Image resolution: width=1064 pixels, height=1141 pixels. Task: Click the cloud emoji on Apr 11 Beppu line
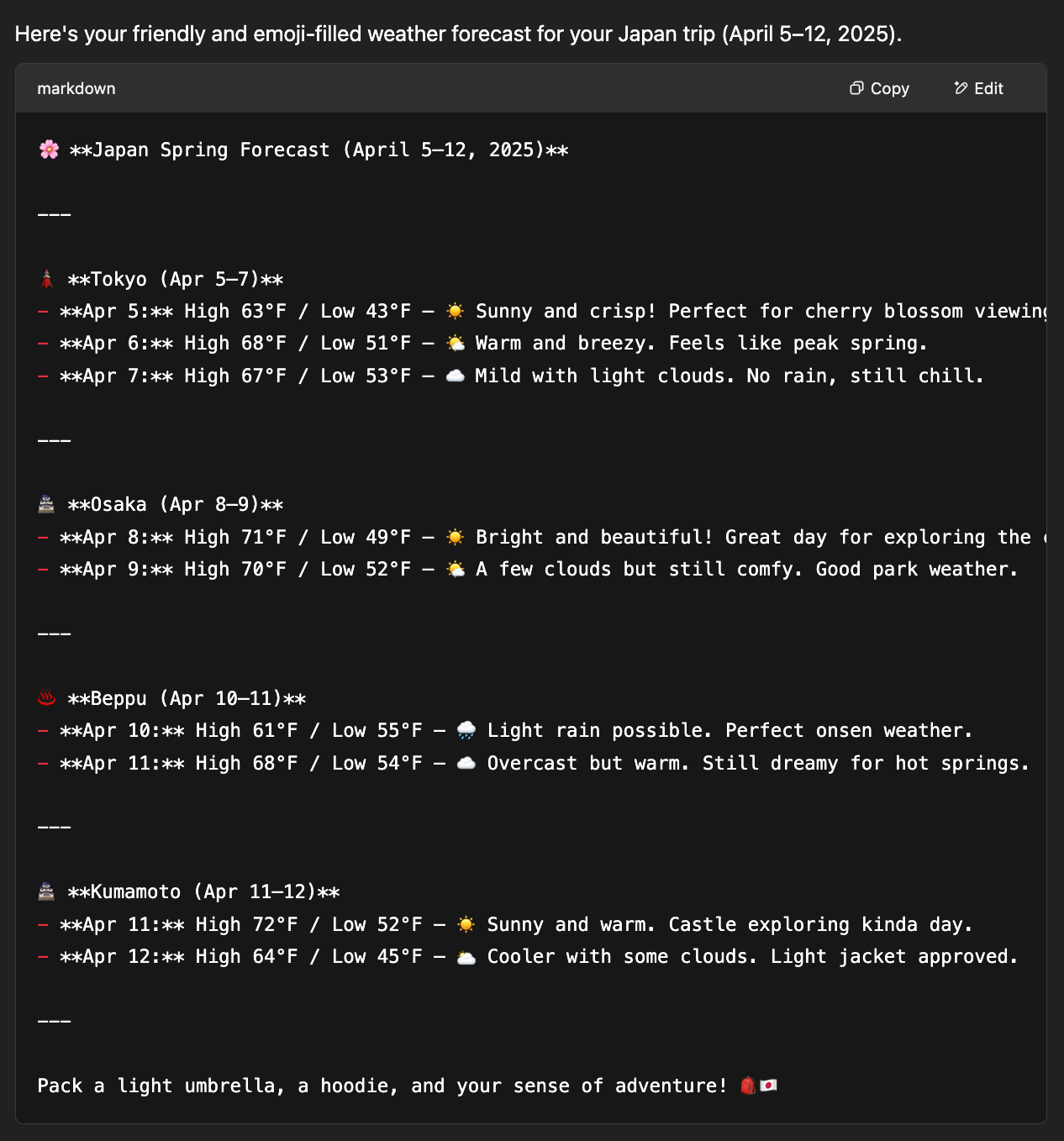(465, 761)
